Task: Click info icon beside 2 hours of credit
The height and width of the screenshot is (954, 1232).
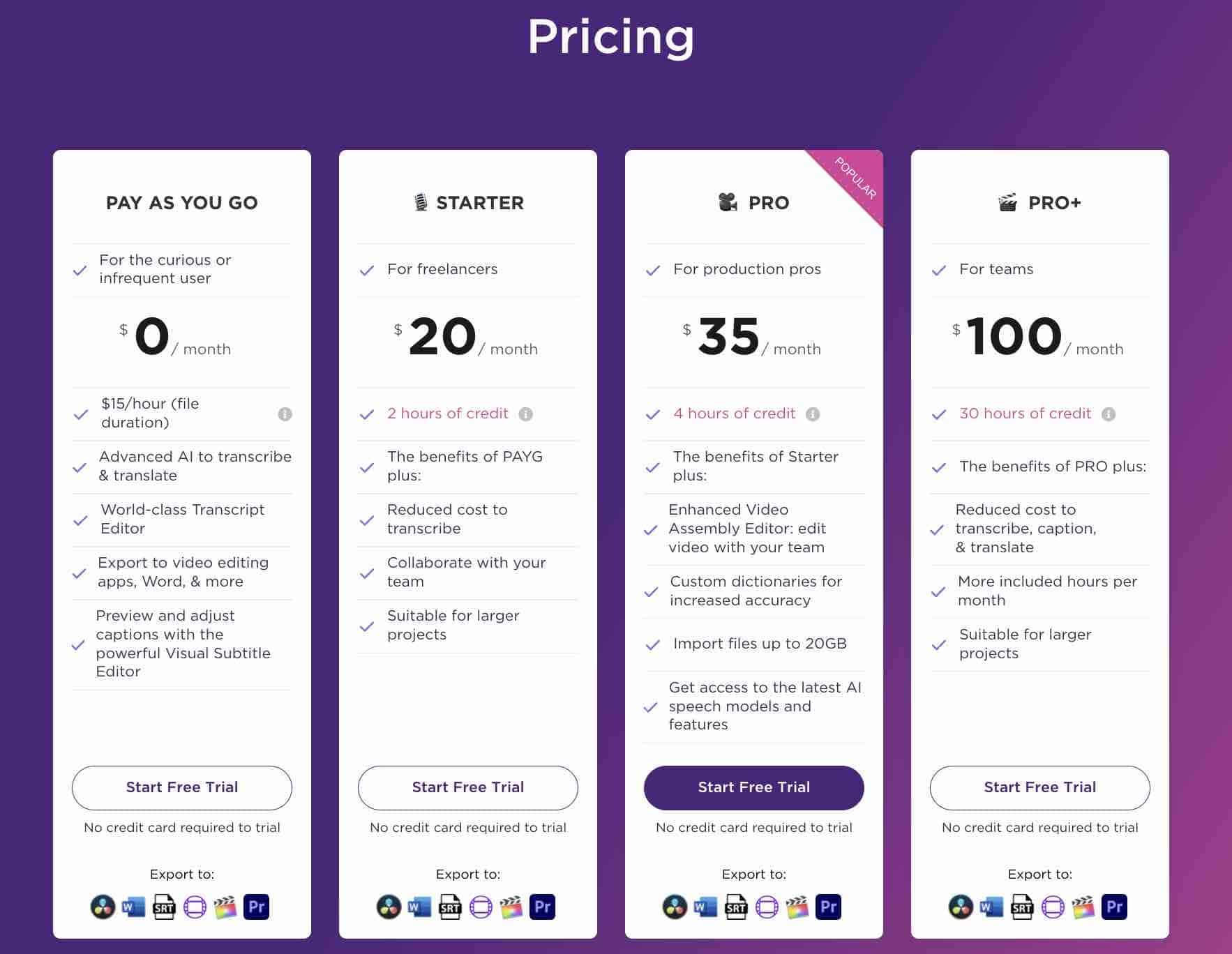Action: click(x=526, y=414)
